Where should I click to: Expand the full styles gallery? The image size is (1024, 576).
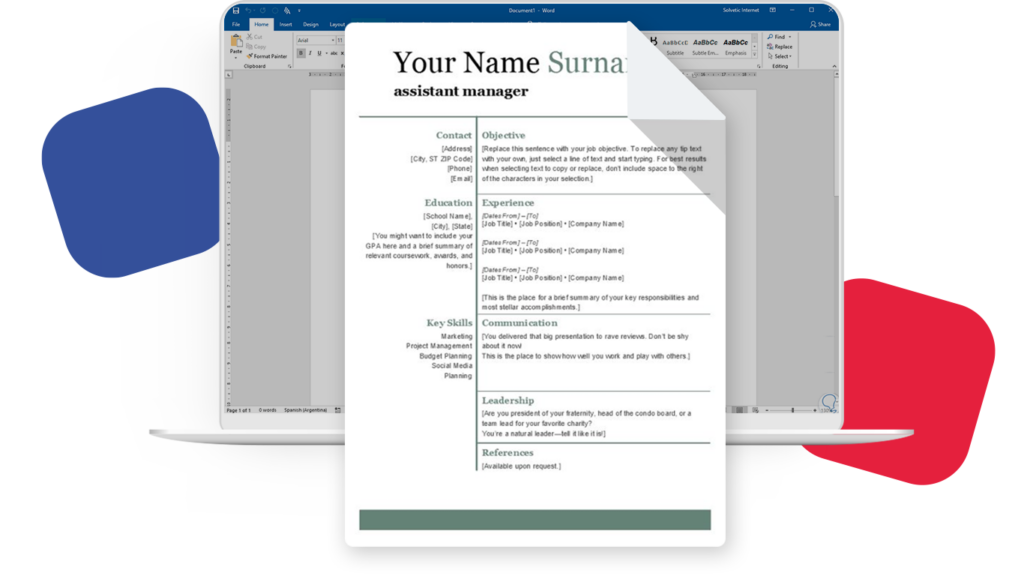coord(754,55)
